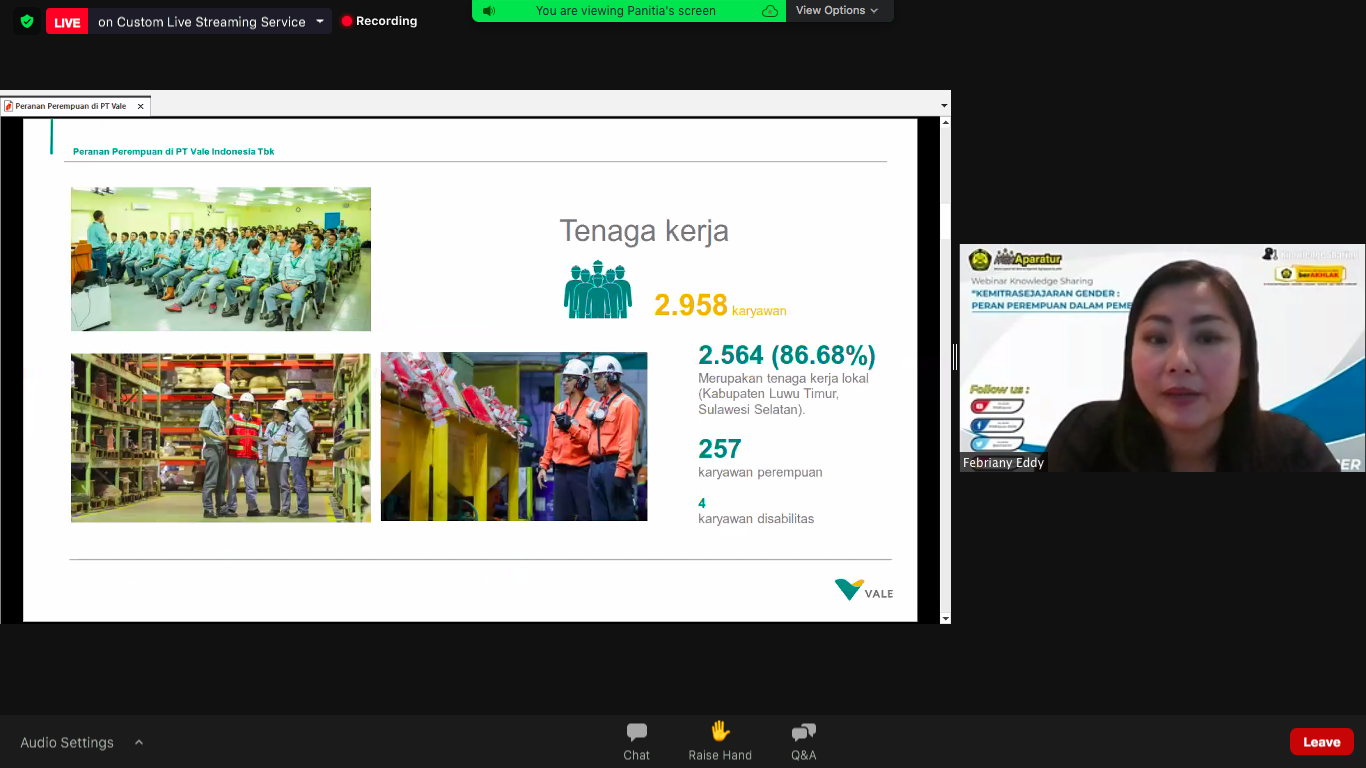Click the karyawan disabilitas text

click(756, 519)
